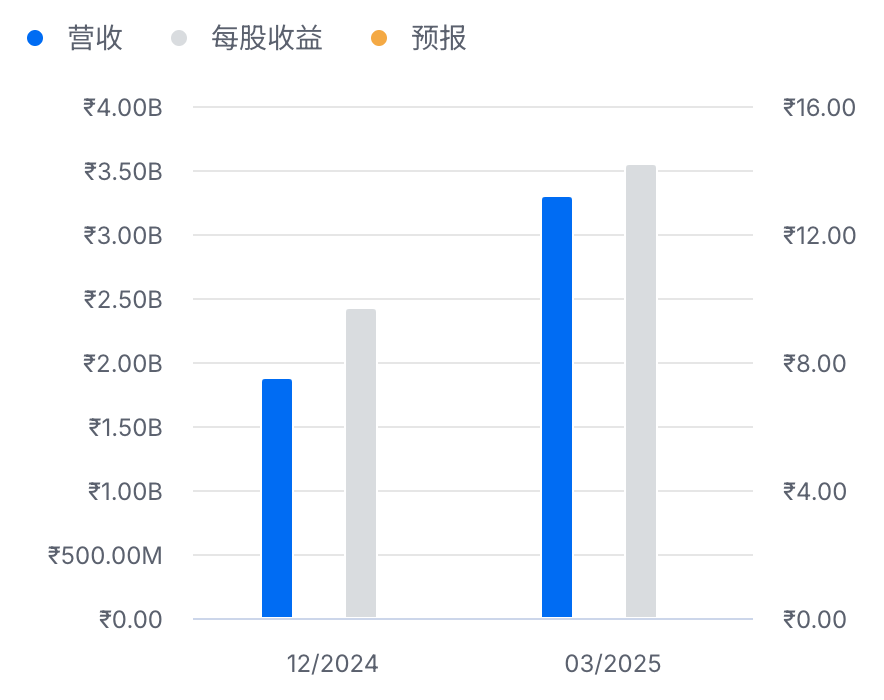Select the blue revenue bar for 12/2024
This screenshot has width=884, height=700.
[277, 498]
